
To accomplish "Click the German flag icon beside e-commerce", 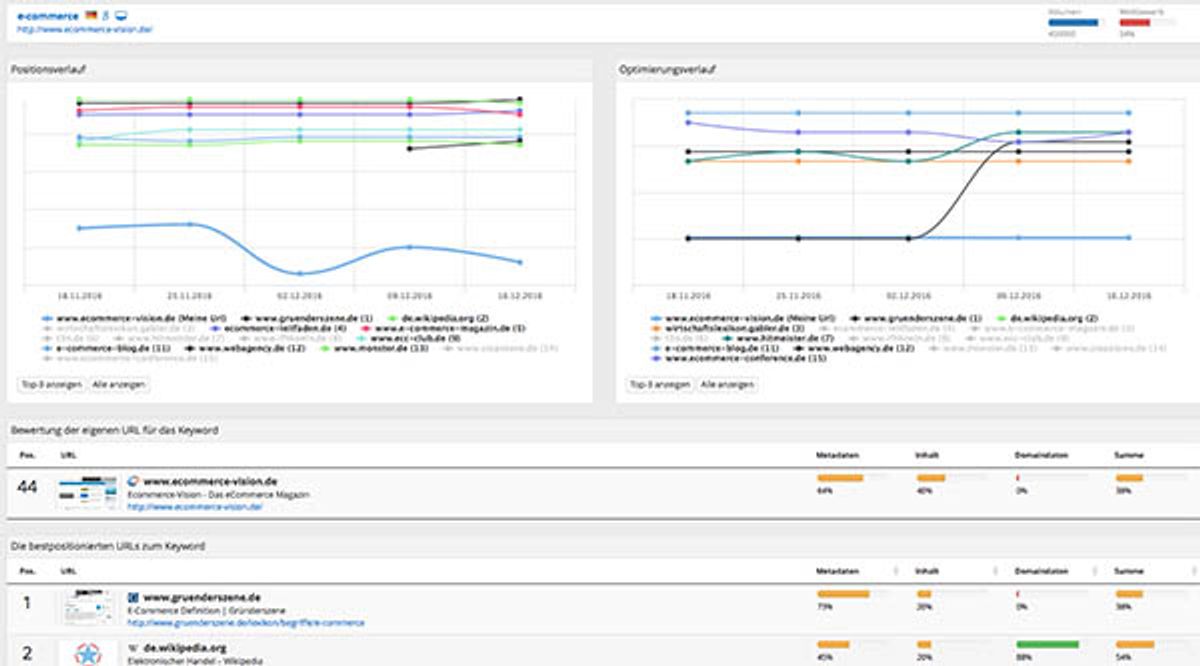I will tap(91, 16).
